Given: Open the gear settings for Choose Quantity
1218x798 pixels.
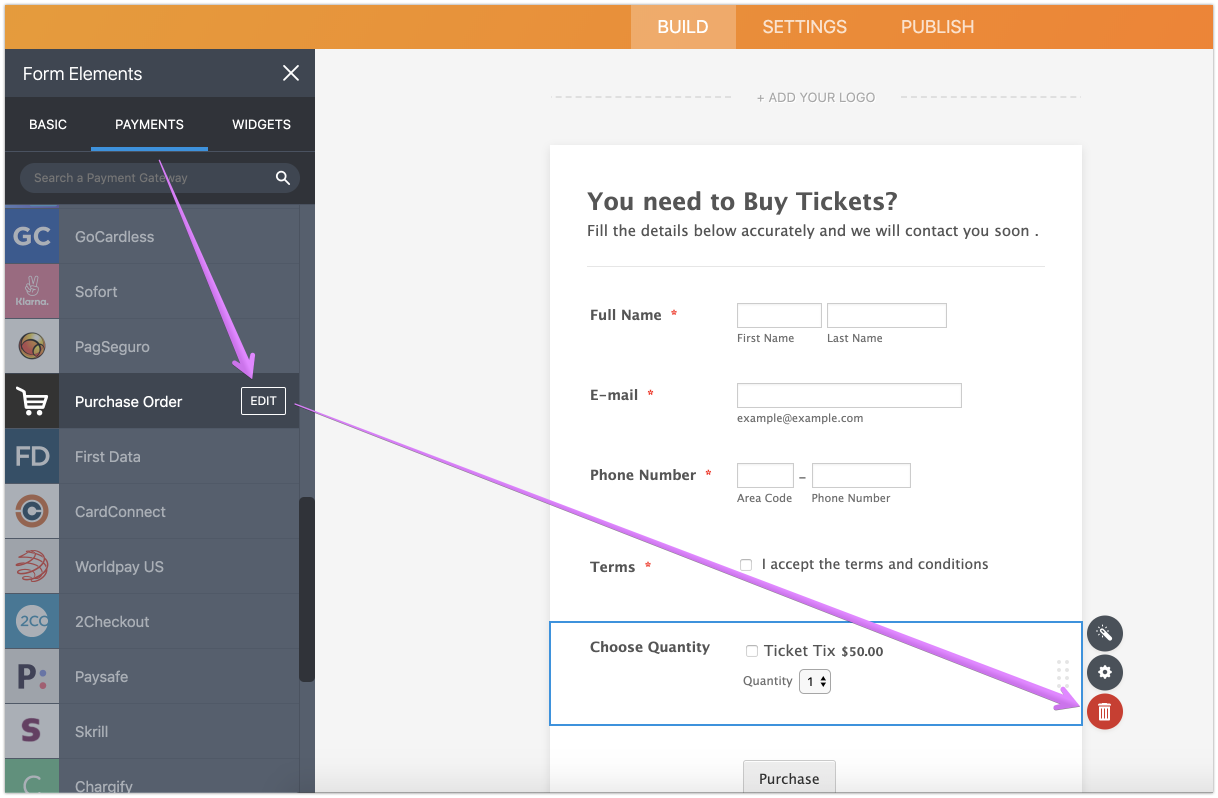Looking at the screenshot, I should pyautogui.click(x=1105, y=672).
